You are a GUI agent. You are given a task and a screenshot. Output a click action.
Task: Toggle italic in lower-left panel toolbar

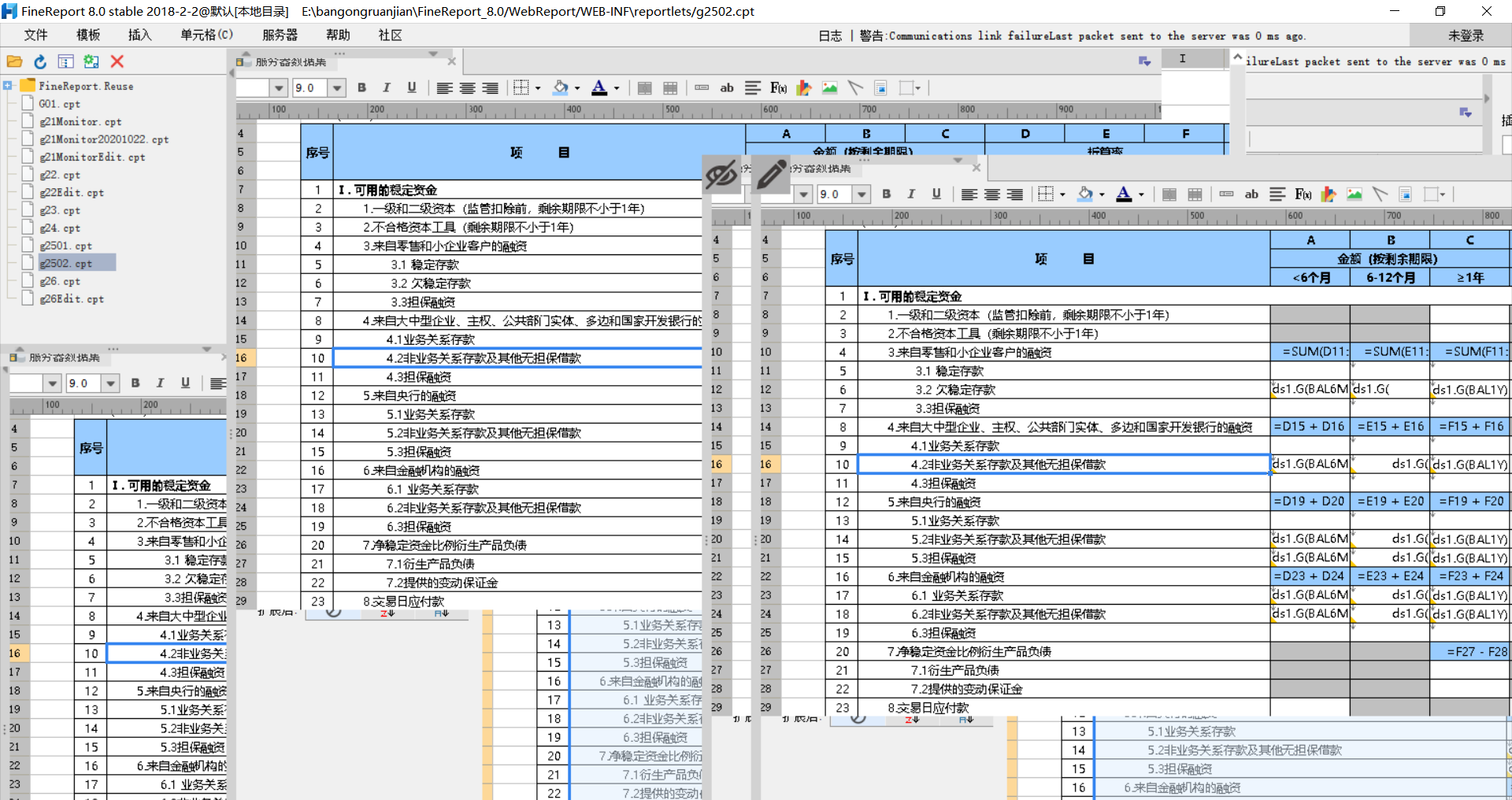point(160,383)
